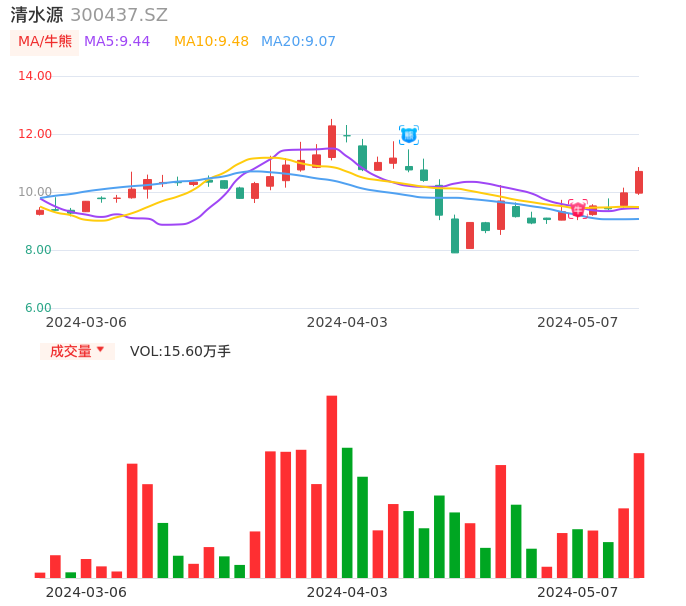Click the stock code 300437.SZ
The image size is (686, 606).
119,15
